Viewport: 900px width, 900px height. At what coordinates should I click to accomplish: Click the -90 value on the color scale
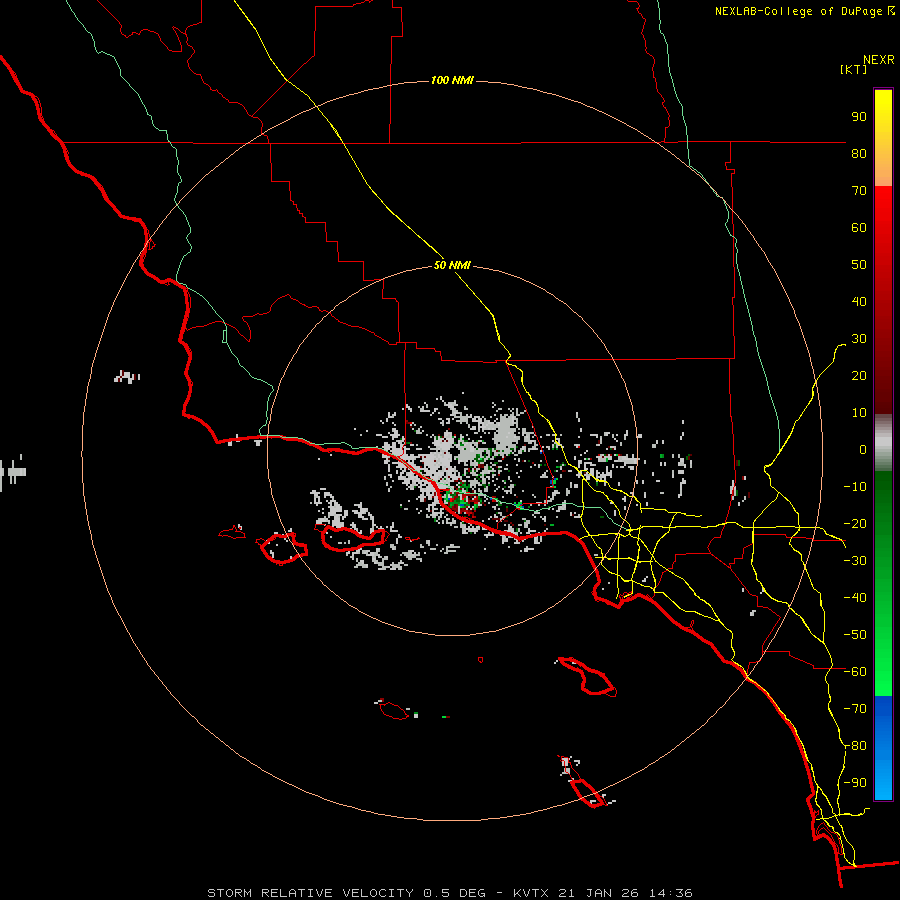(855, 783)
